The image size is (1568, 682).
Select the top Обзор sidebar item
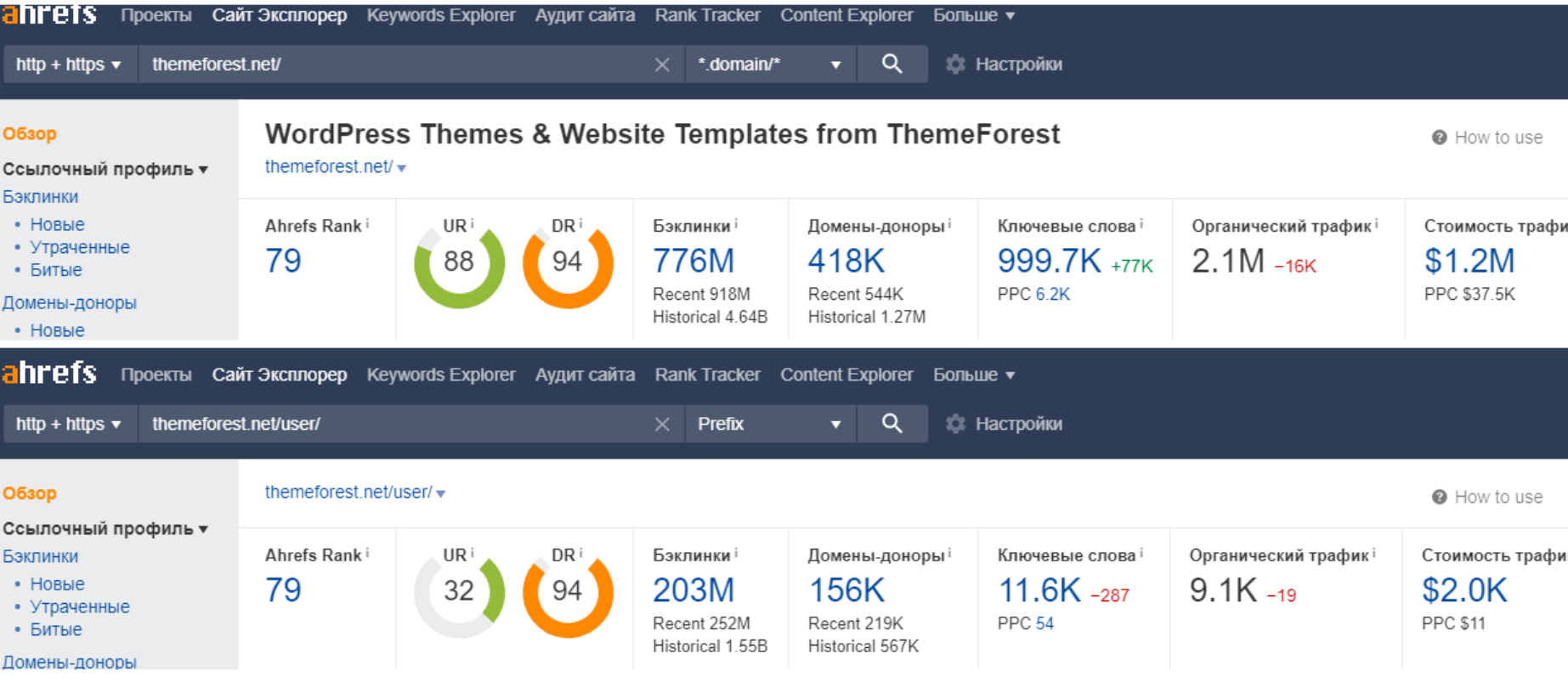30,133
